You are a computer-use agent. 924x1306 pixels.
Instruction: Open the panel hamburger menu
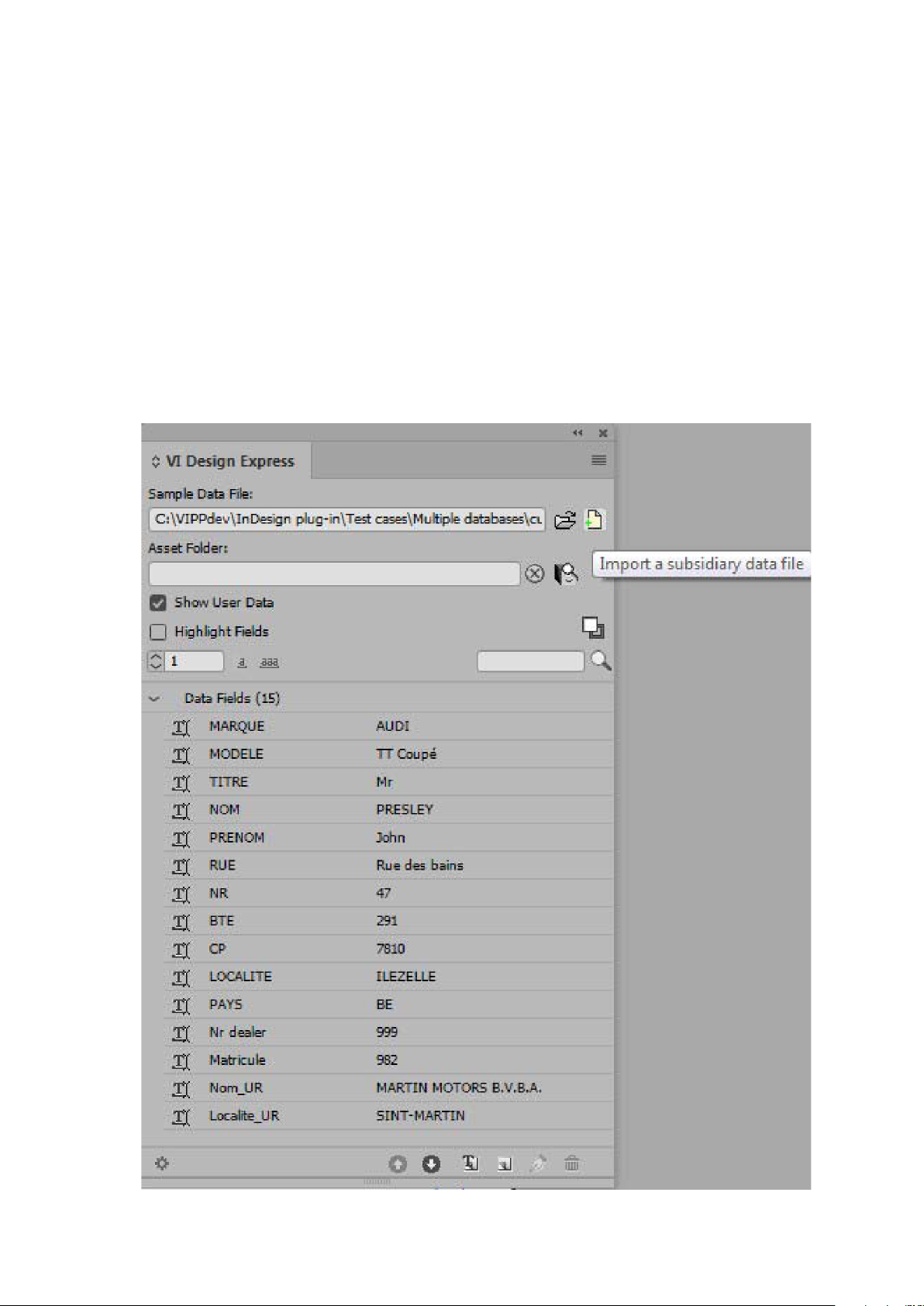click(x=598, y=460)
